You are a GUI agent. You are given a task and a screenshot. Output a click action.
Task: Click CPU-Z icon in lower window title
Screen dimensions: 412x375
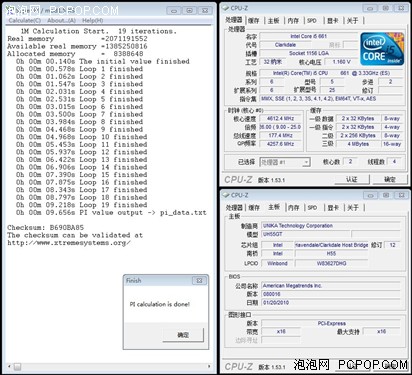pyautogui.click(x=226, y=195)
